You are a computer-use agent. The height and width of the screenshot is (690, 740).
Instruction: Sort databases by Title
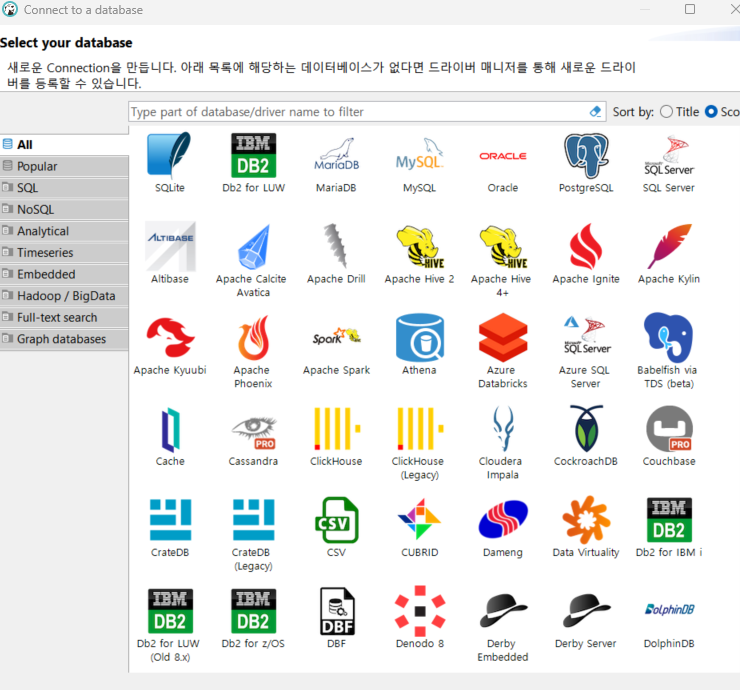[x=666, y=112]
